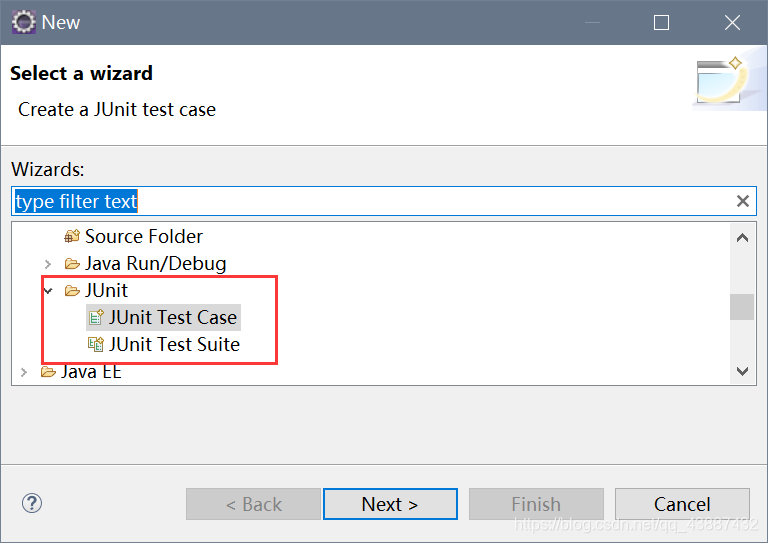This screenshot has width=768, height=543.
Task: Click the Cancel button
Action: tap(682, 504)
